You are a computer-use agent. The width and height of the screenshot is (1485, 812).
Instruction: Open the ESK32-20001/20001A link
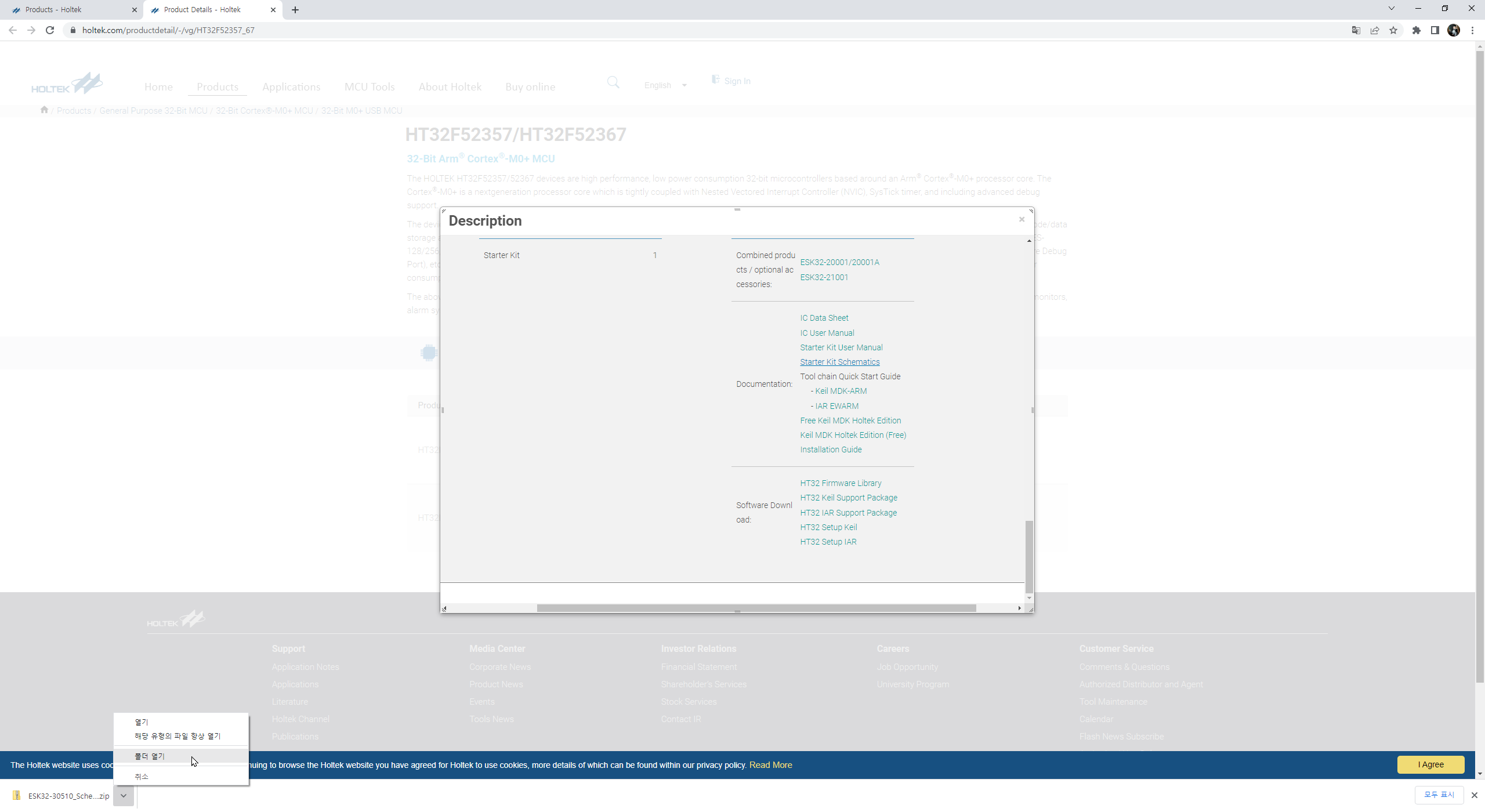(839, 262)
